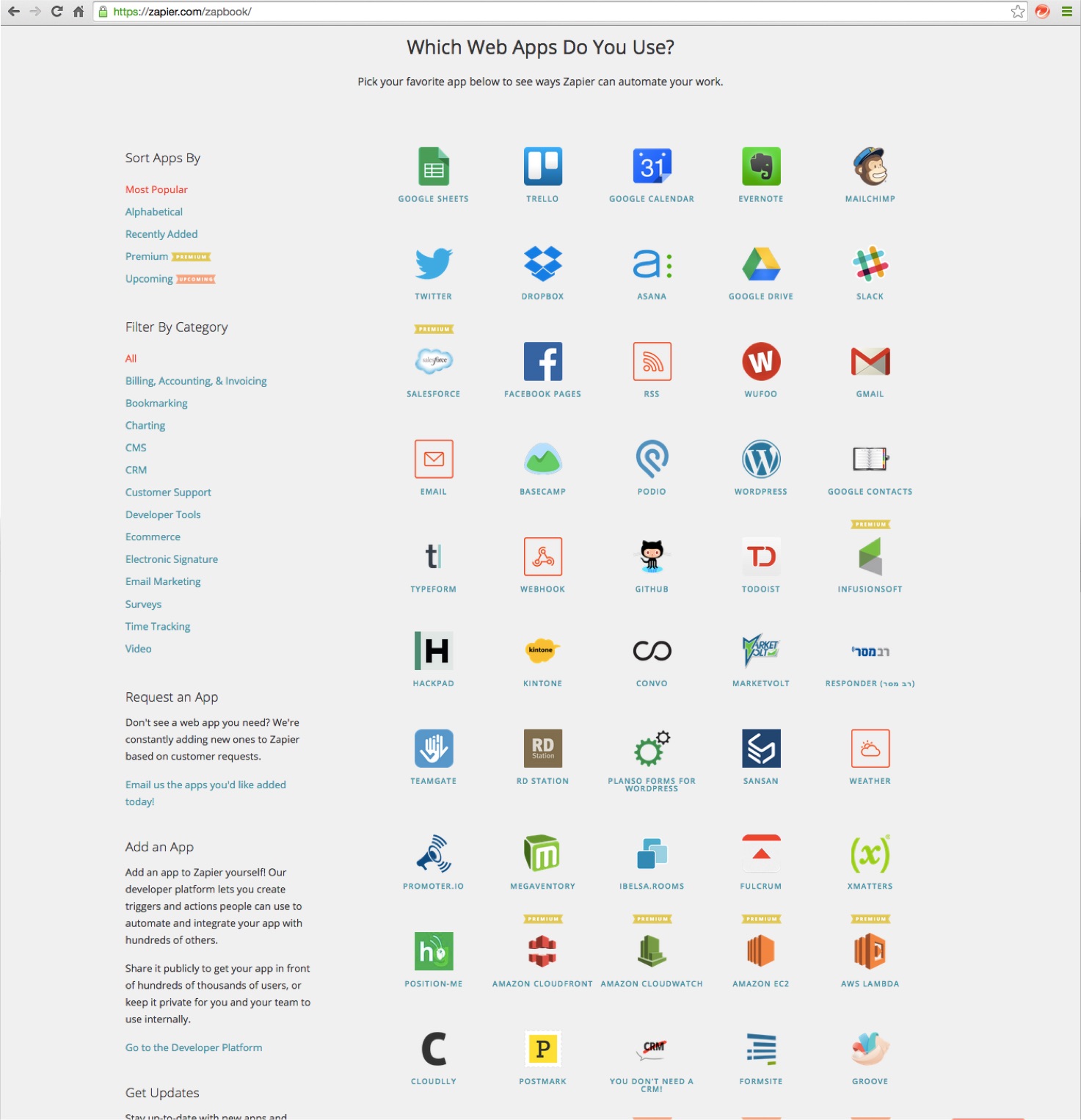
Task: Select the Dropbox box icon
Action: tap(543, 264)
